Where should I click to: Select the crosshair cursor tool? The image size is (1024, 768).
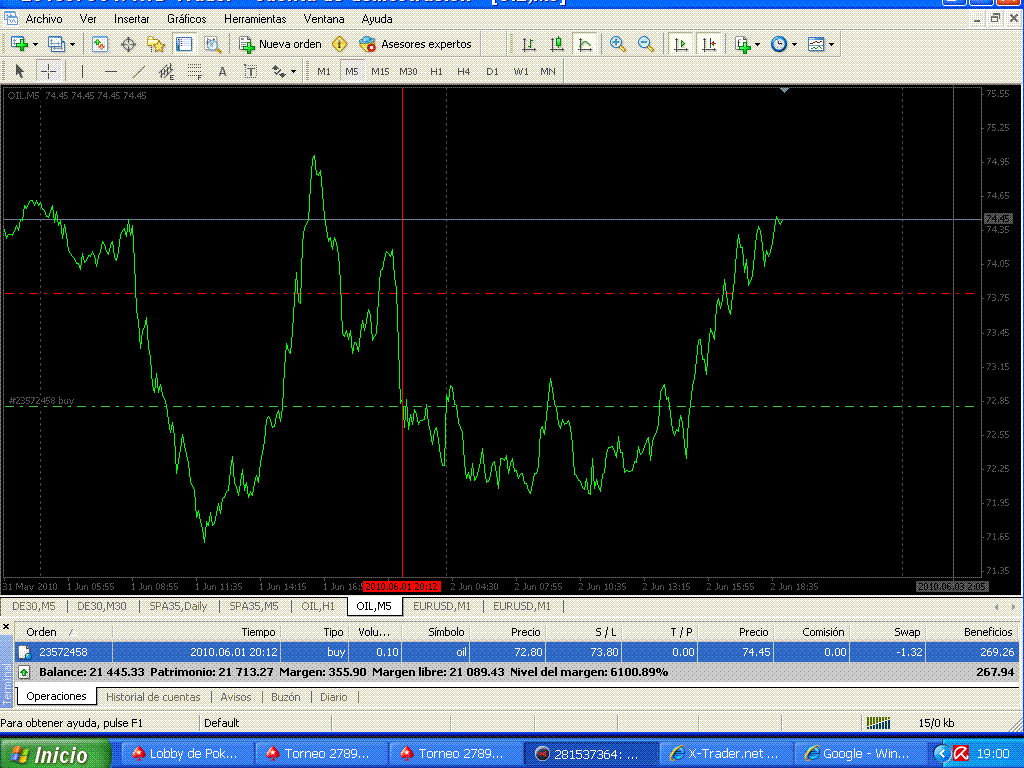click(48, 71)
